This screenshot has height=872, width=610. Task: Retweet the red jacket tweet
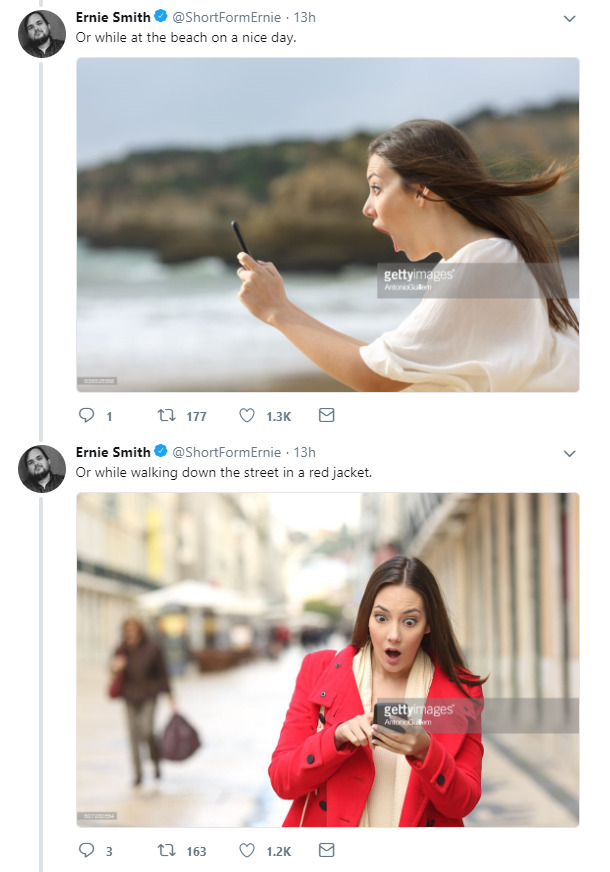(168, 851)
